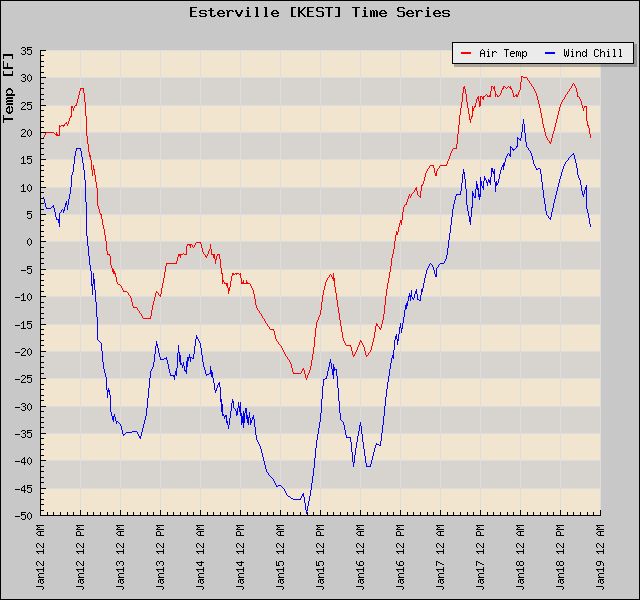This screenshot has width=640, height=600.
Task: Click the 'Air Temp' legend label
Action: coord(503,53)
